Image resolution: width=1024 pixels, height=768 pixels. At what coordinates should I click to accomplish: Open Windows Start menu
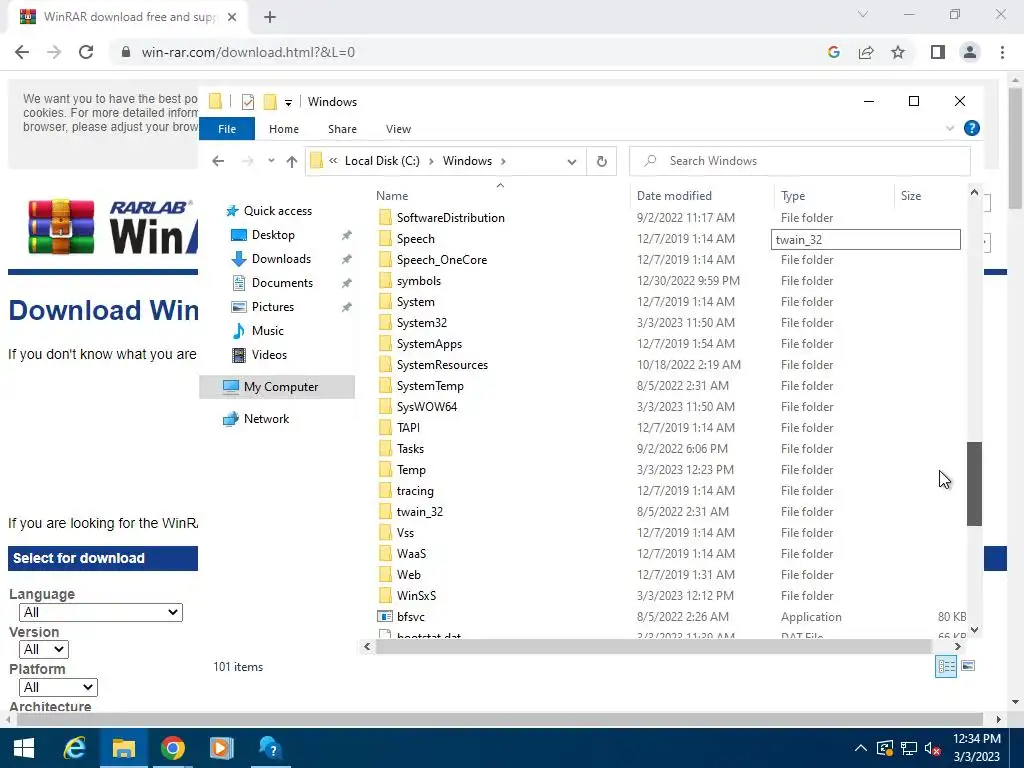[24, 748]
